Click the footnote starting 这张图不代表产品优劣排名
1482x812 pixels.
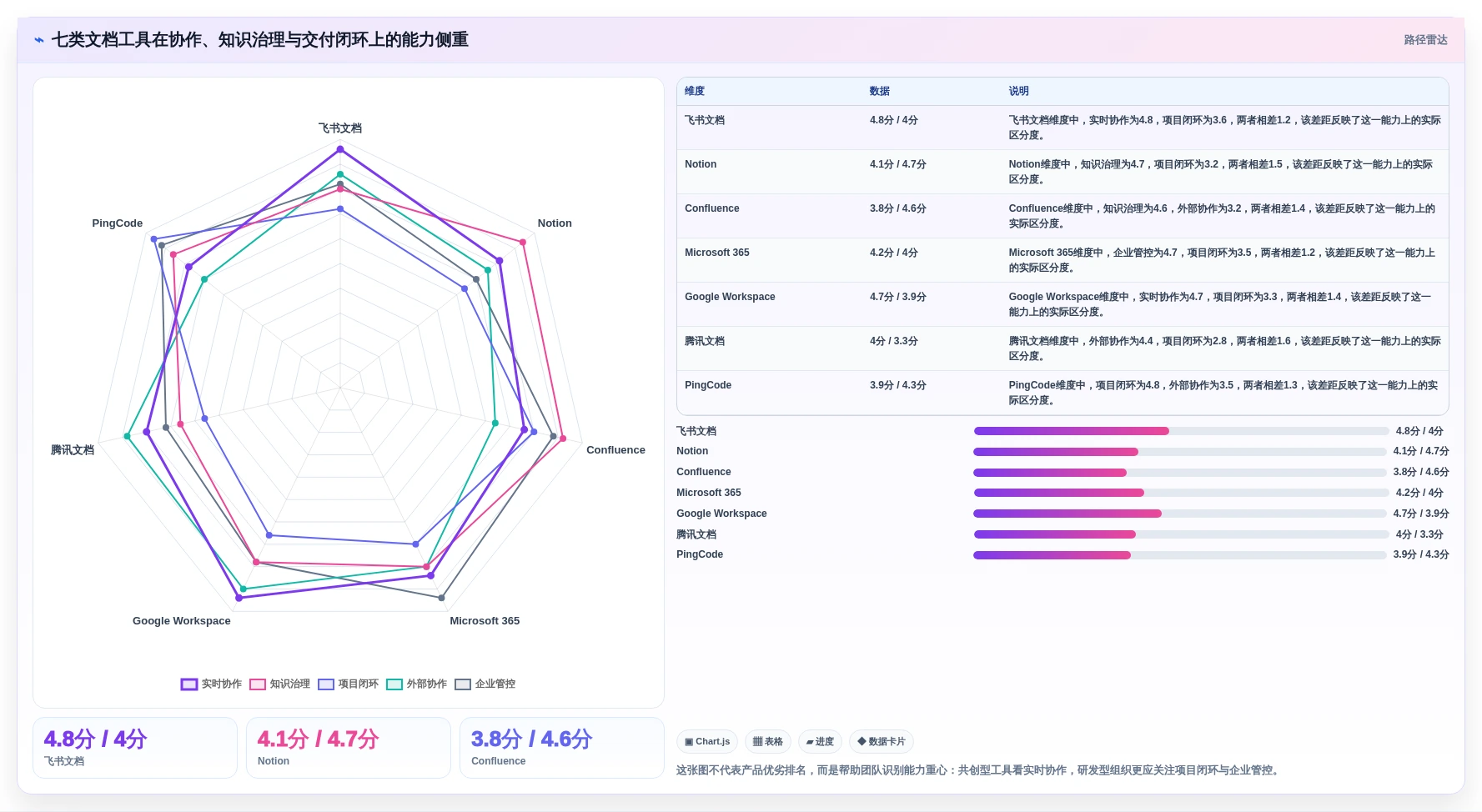978,770
